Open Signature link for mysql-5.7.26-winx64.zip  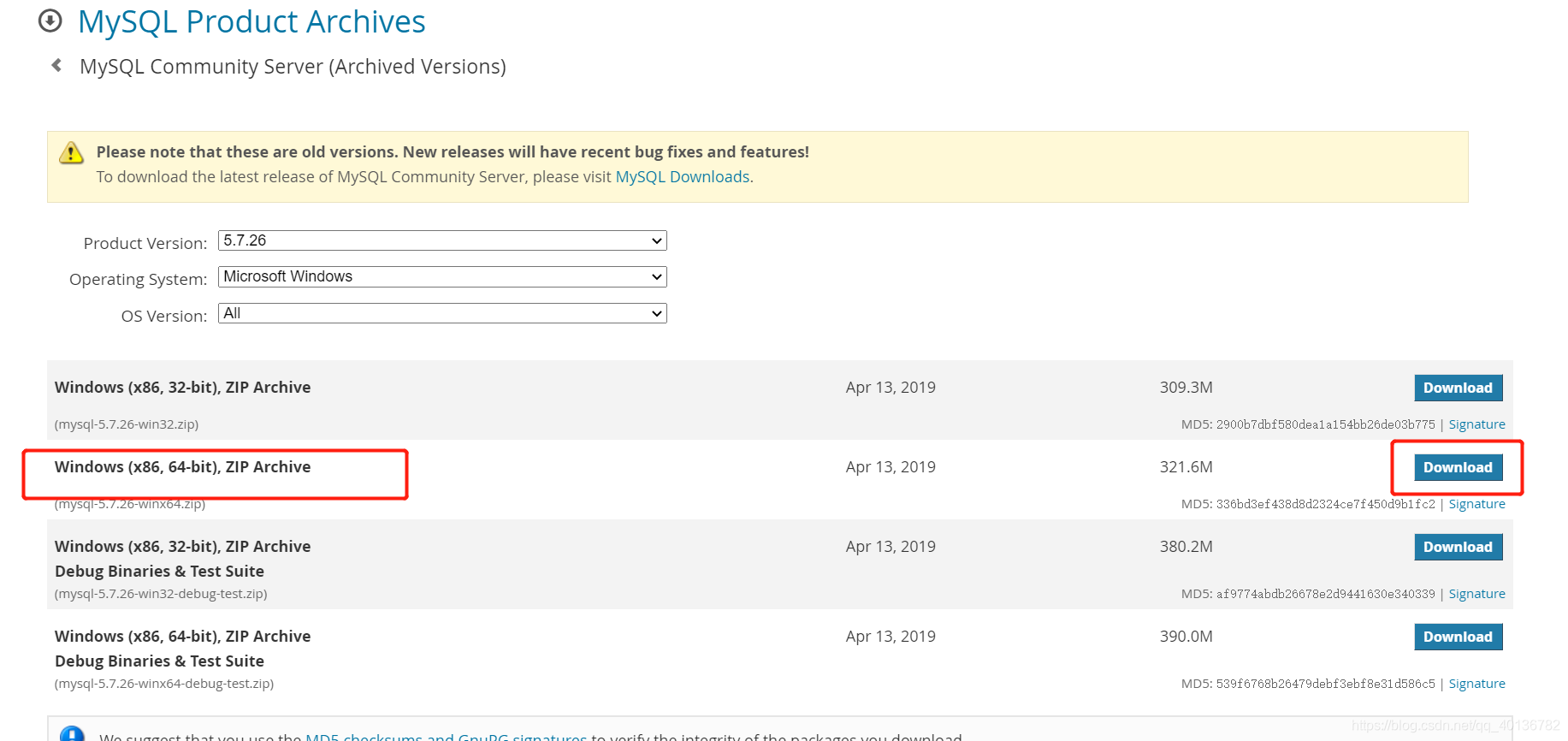coord(1477,504)
